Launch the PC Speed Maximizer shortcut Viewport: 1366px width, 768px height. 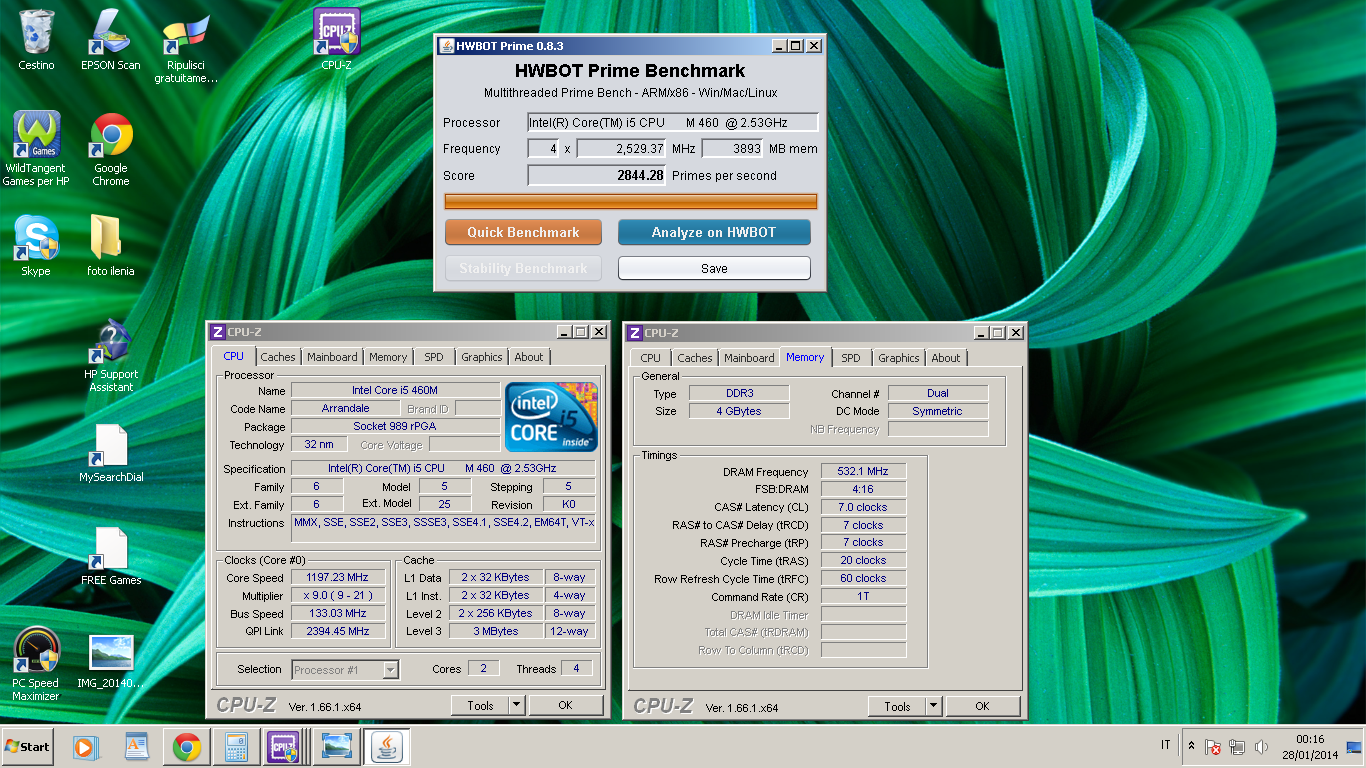point(36,664)
